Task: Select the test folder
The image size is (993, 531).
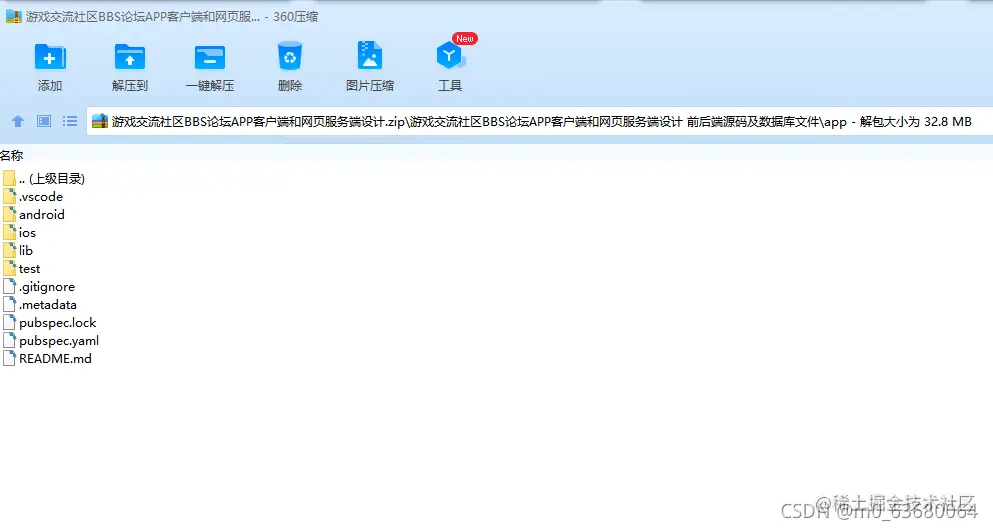Action: [x=22, y=269]
